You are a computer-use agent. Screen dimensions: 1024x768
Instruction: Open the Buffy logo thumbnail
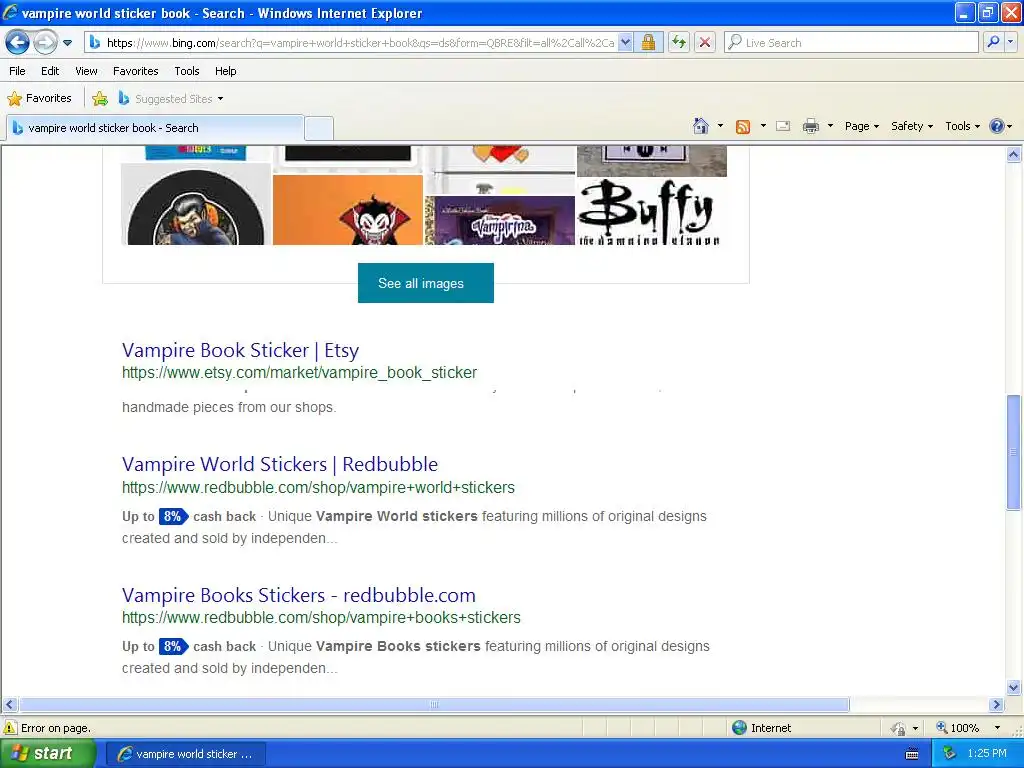coord(652,212)
